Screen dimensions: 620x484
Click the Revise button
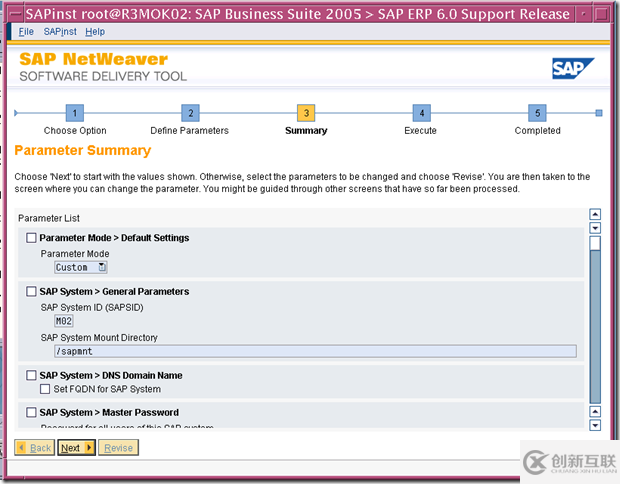coord(118,448)
